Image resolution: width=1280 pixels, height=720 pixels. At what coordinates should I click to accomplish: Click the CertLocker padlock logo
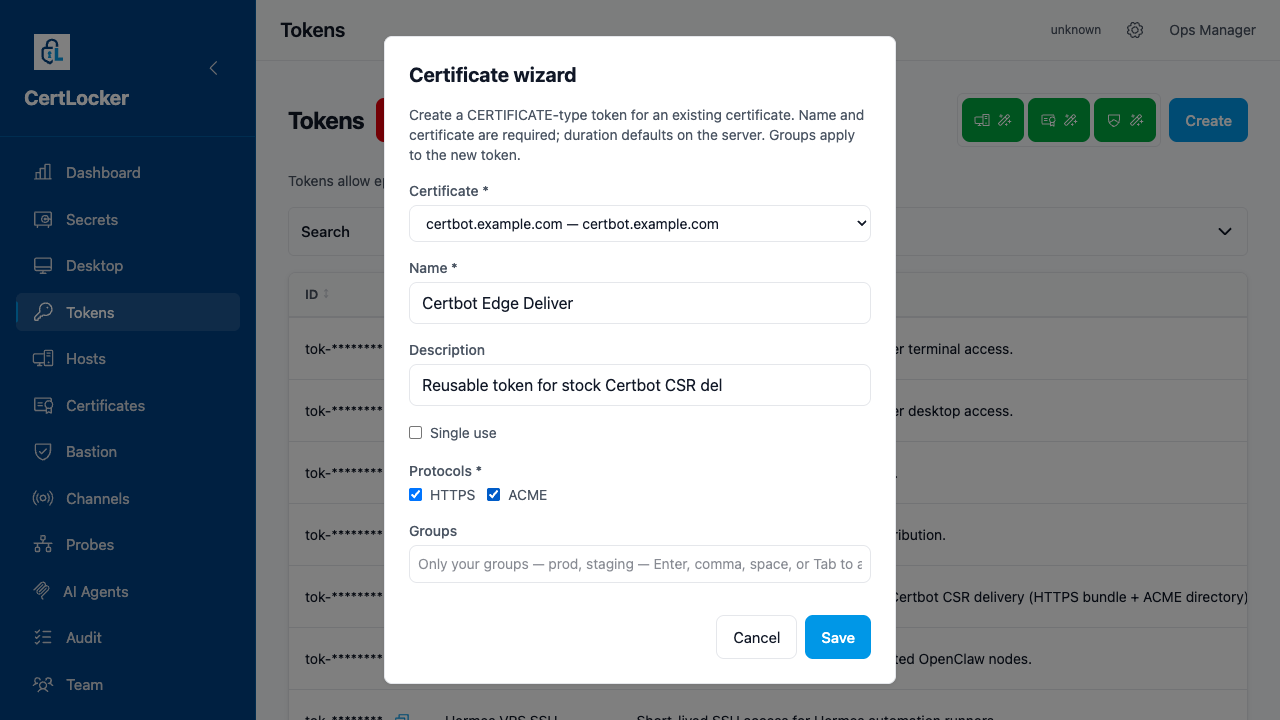click(52, 52)
